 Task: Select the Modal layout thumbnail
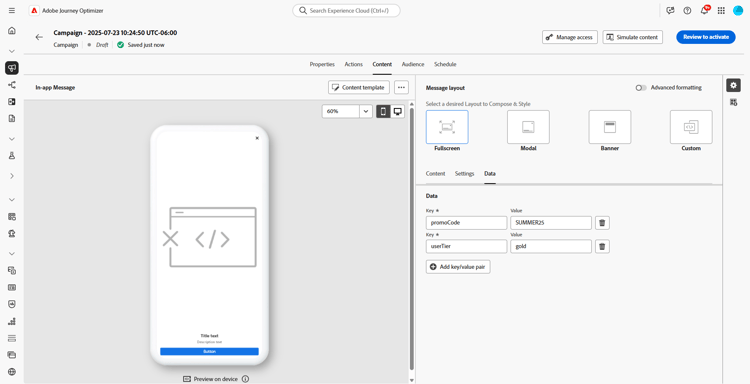pos(528,127)
